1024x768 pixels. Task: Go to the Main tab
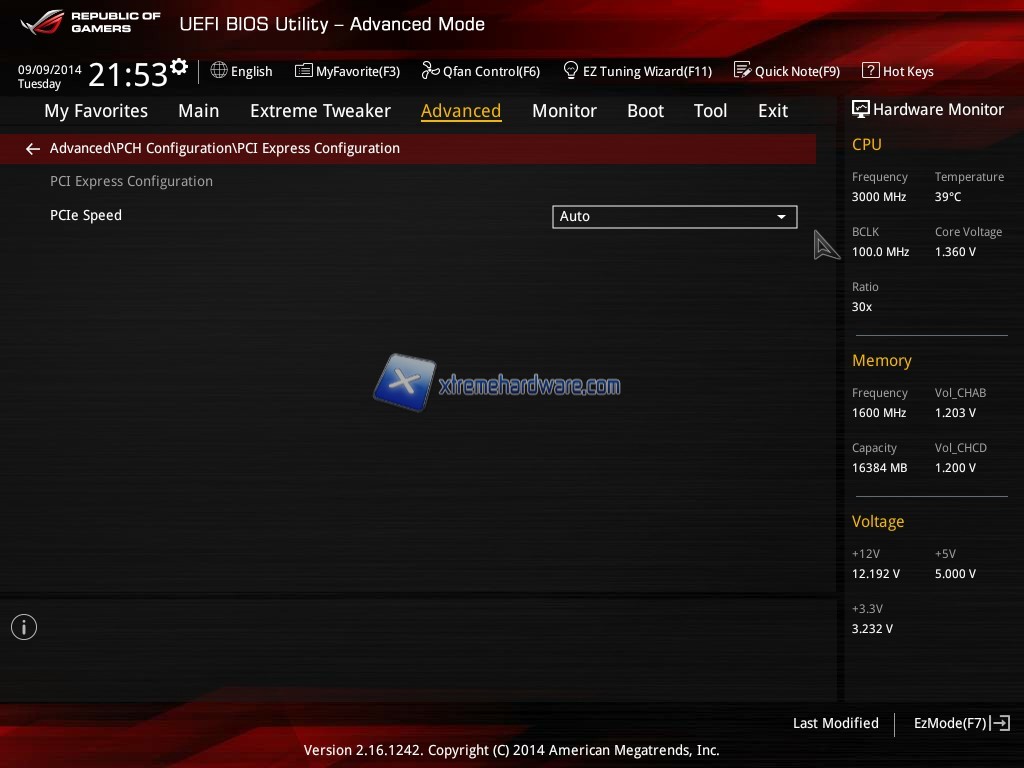(198, 111)
